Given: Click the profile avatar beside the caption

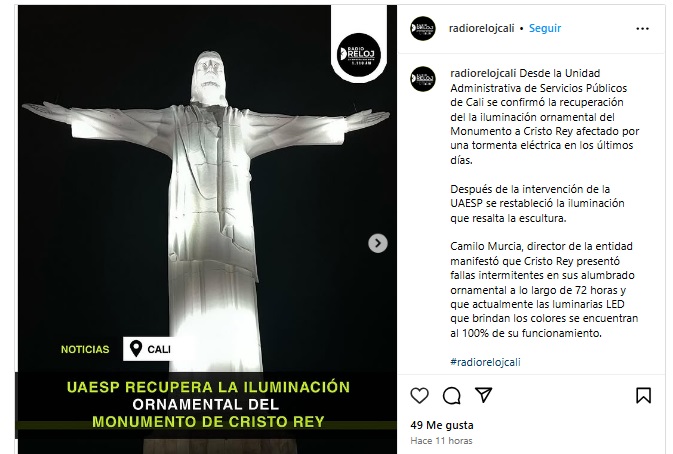Looking at the screenshot, I should 423,79.
